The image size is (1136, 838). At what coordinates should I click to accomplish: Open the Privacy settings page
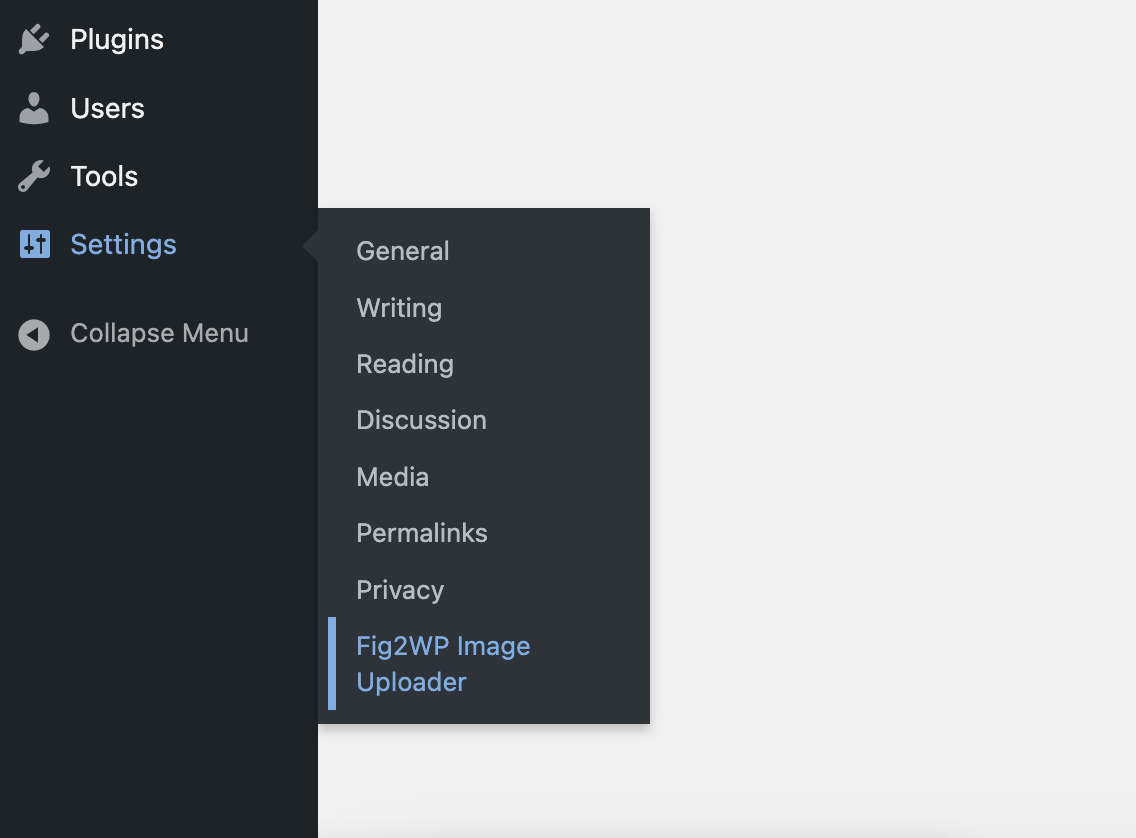point(400,590)
